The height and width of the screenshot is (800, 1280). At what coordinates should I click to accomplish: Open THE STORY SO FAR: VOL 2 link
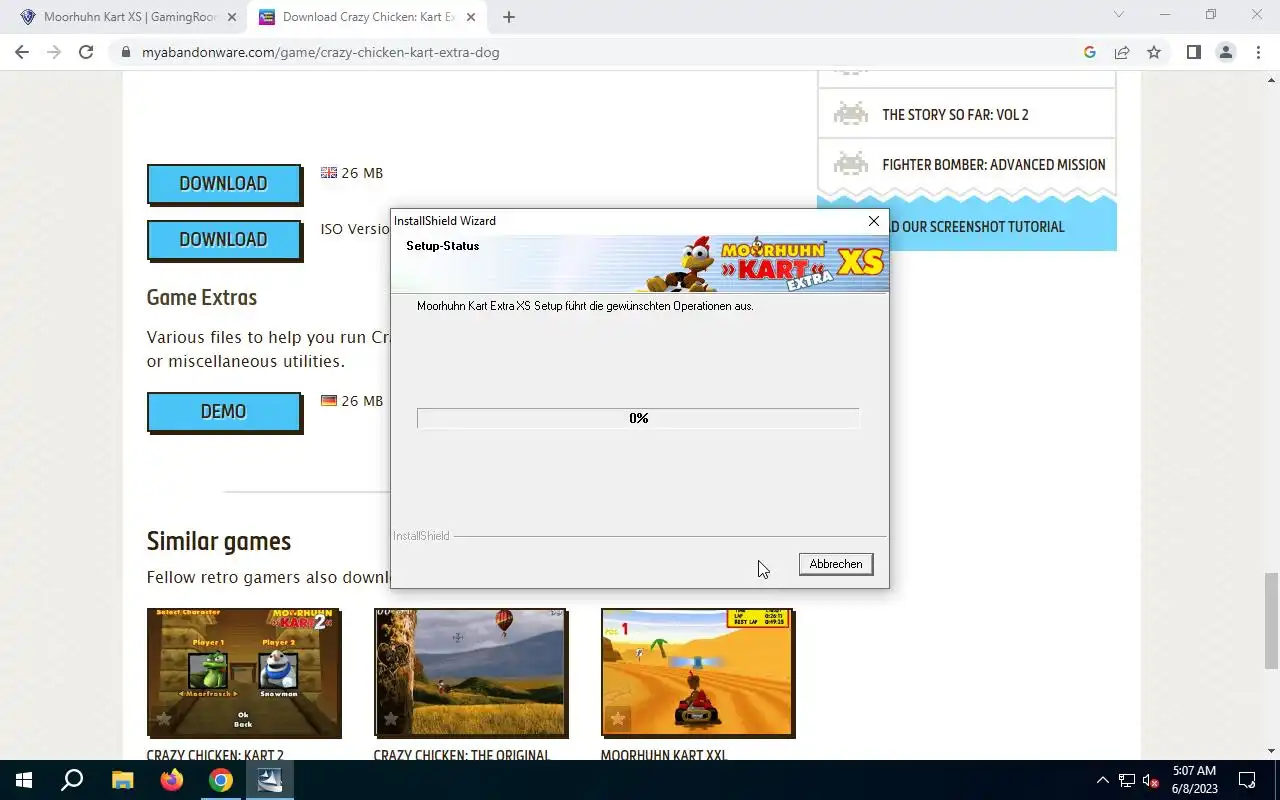[x=955, y=115]
